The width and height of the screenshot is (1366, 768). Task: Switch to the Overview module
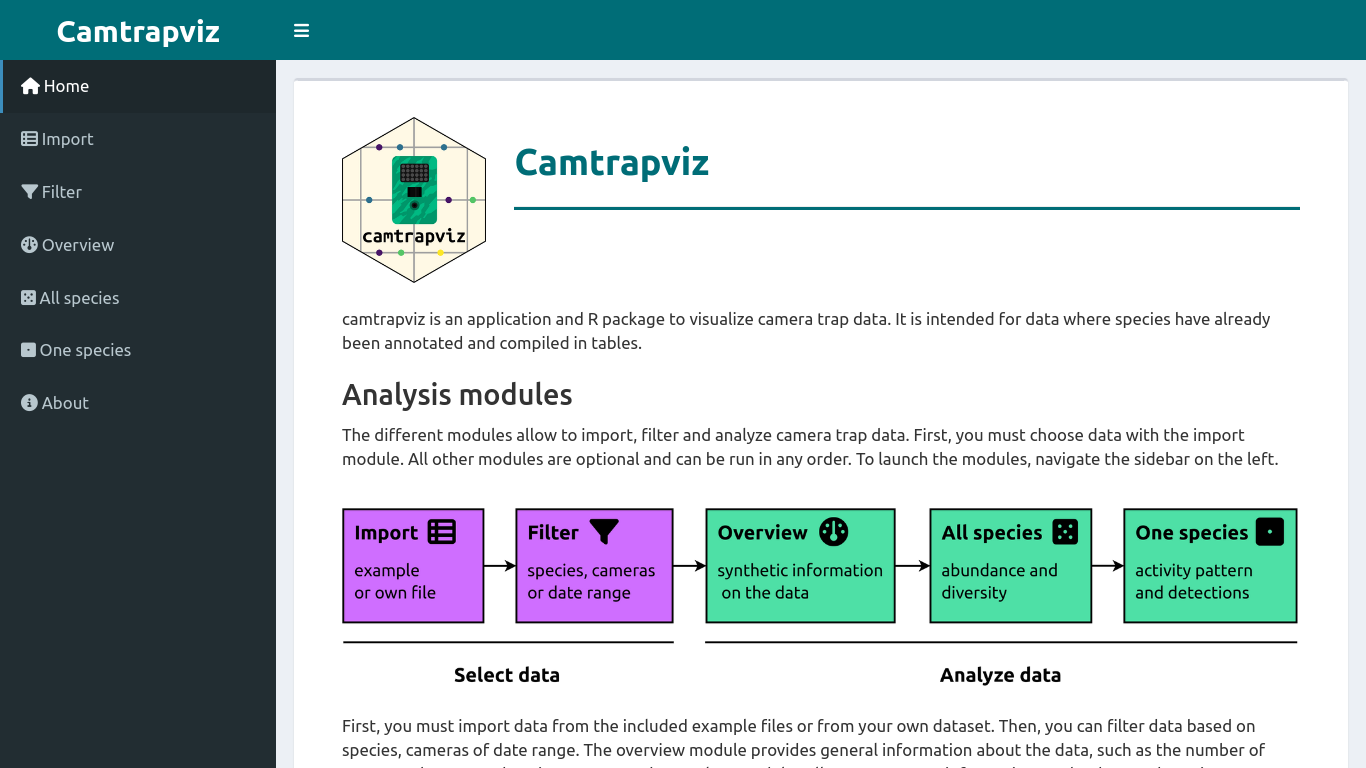(76, 244)
